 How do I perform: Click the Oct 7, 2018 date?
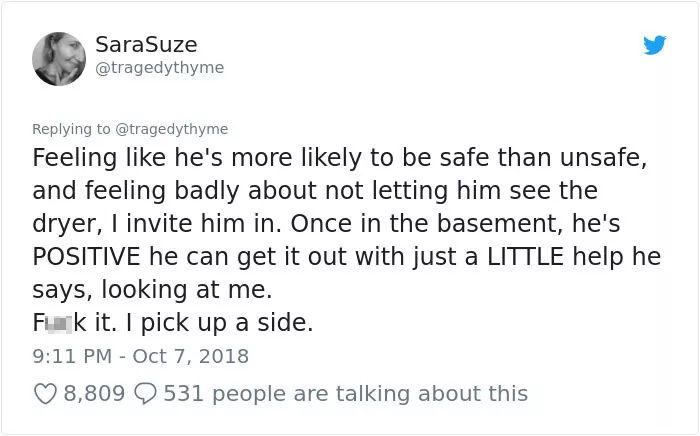(191, 356)
